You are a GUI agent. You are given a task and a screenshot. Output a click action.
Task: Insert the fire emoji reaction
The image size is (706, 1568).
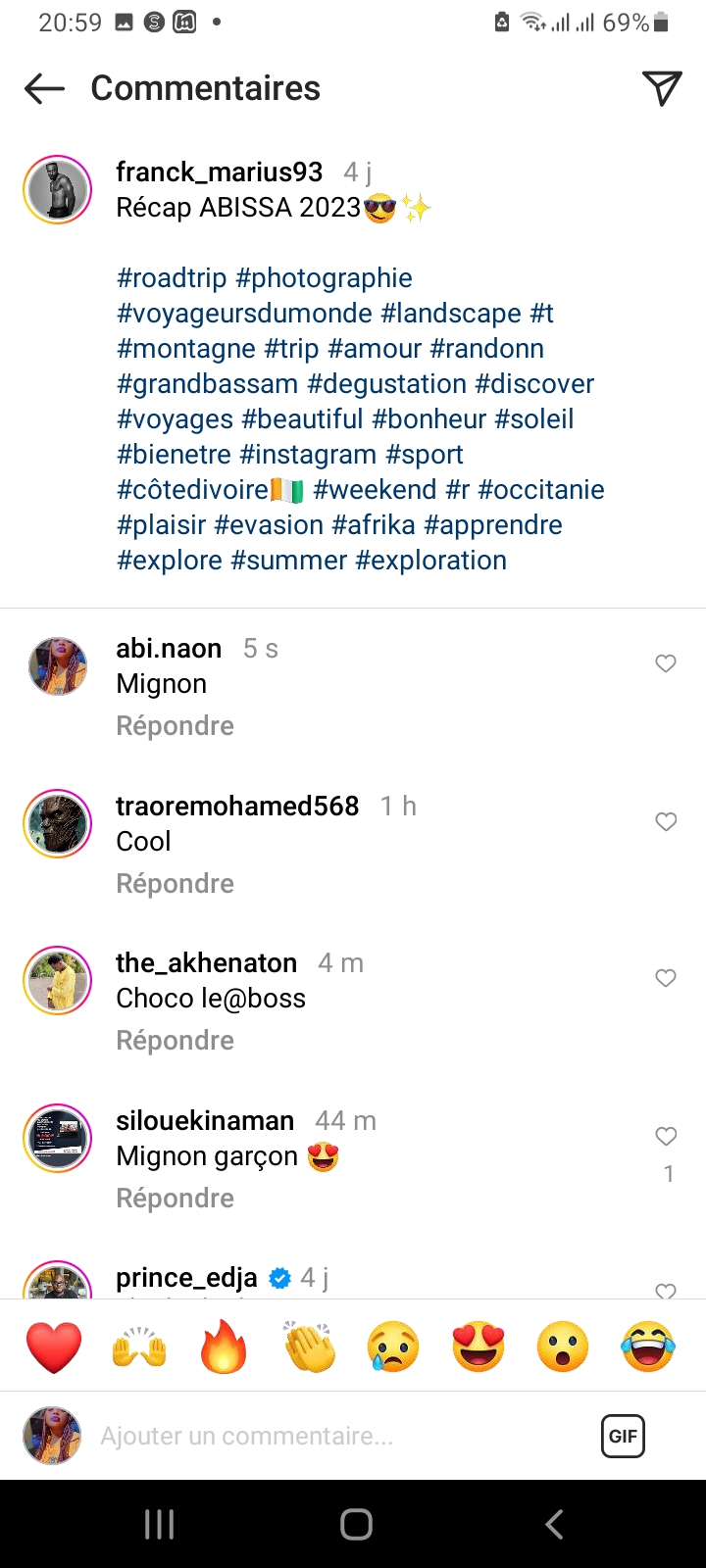(x=224, y=1347)
